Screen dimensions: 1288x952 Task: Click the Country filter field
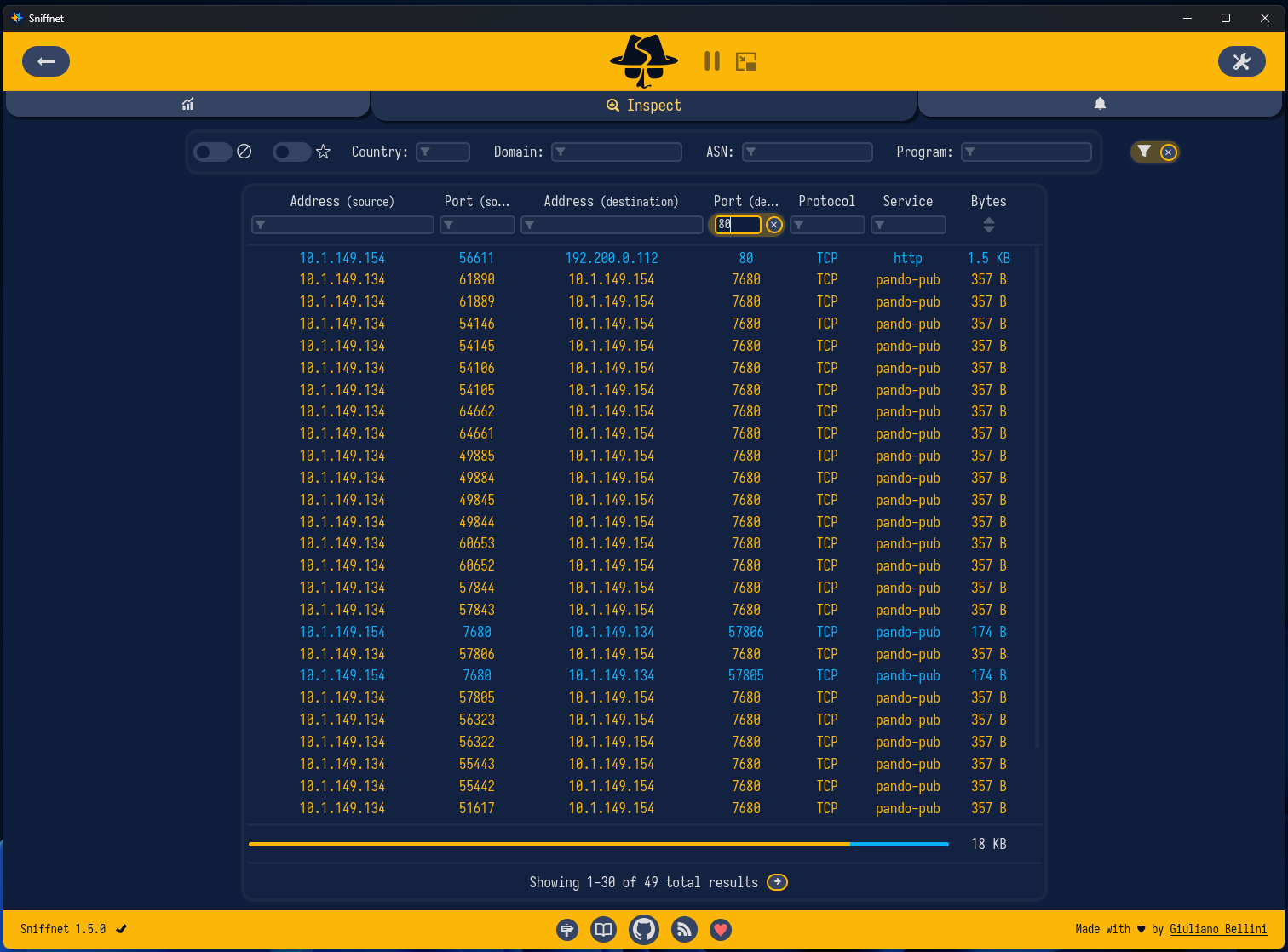point(443,152)
